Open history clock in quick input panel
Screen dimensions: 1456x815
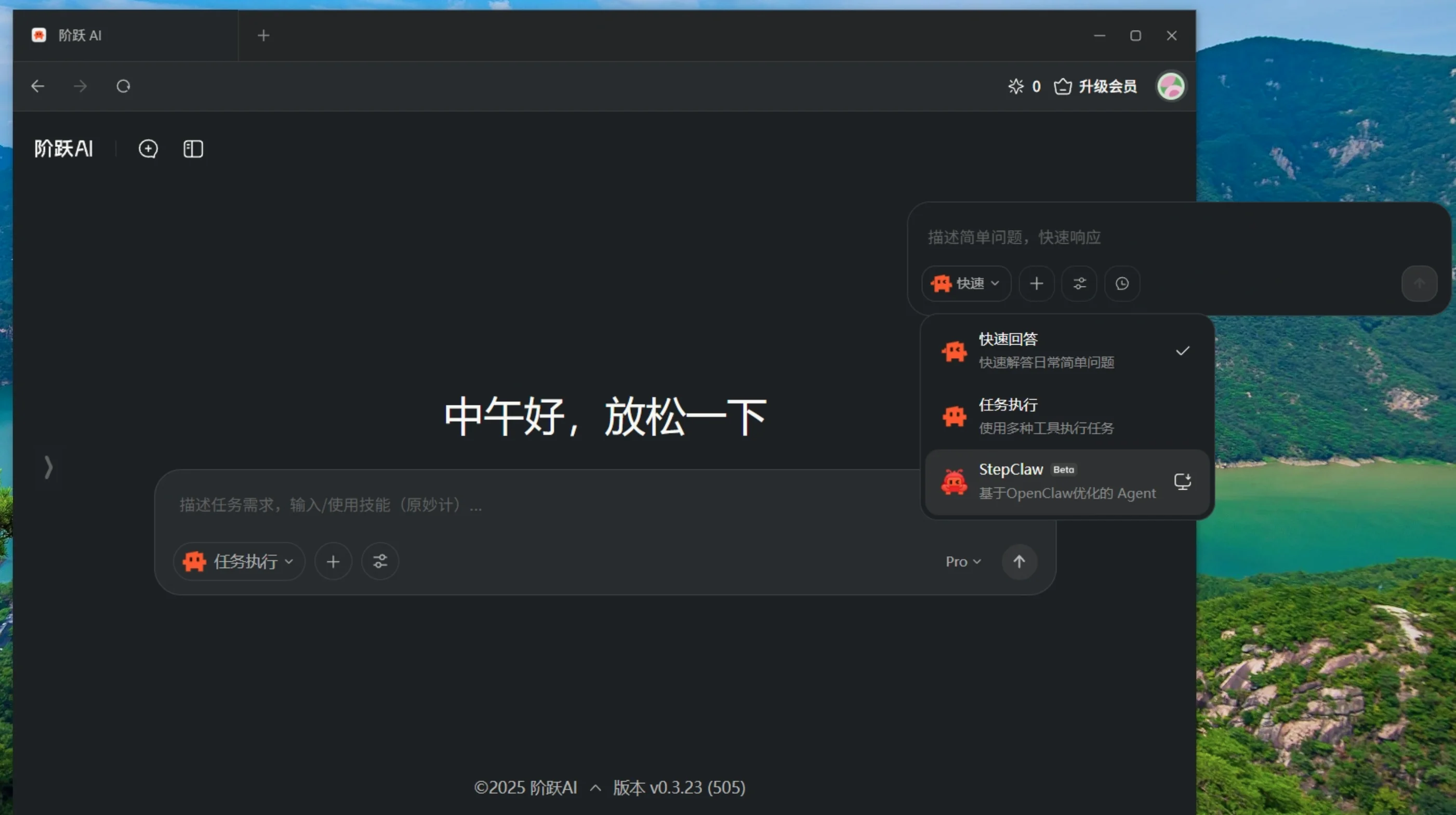(x=1122, y=284)
